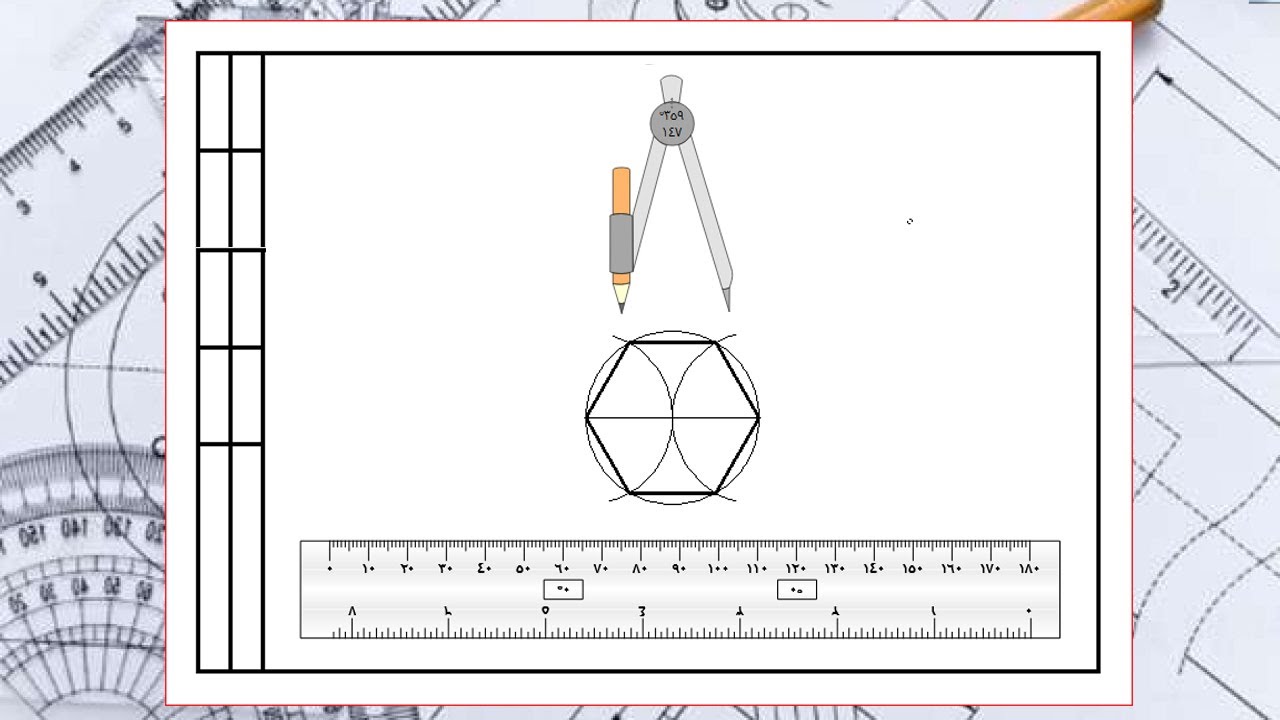Click the compass needle leg tip
Viewport: 1280px width, 720px height.
(727, 299)
